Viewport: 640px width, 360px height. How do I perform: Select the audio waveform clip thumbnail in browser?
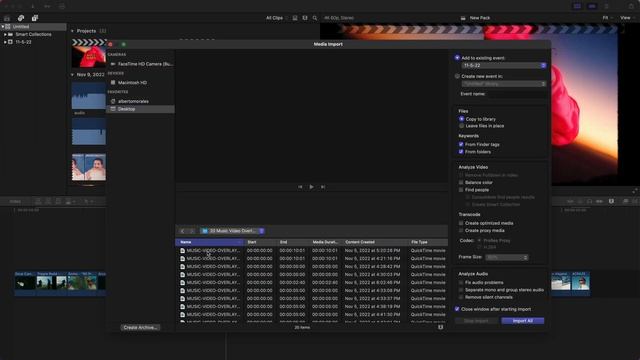click(89, 96)
